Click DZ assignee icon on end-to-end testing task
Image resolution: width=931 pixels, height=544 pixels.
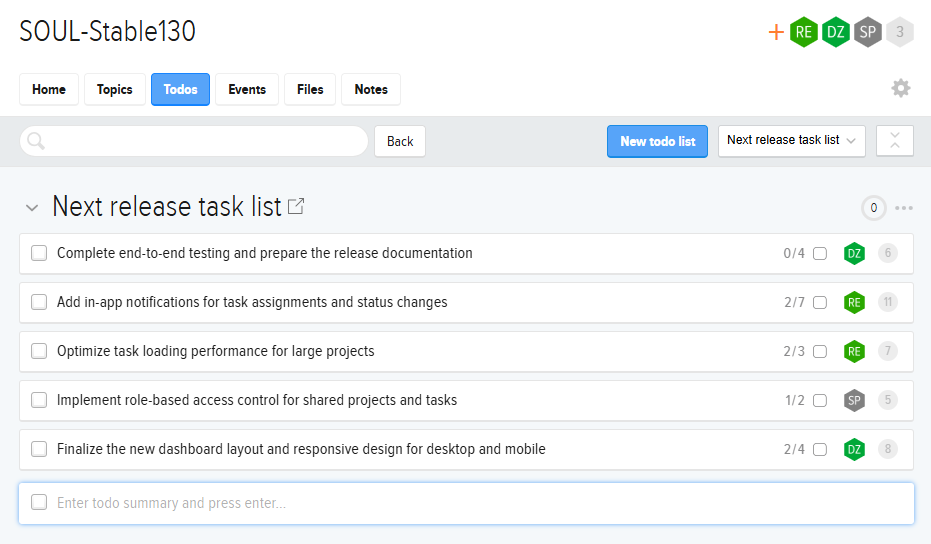click(x=854, y=254)
